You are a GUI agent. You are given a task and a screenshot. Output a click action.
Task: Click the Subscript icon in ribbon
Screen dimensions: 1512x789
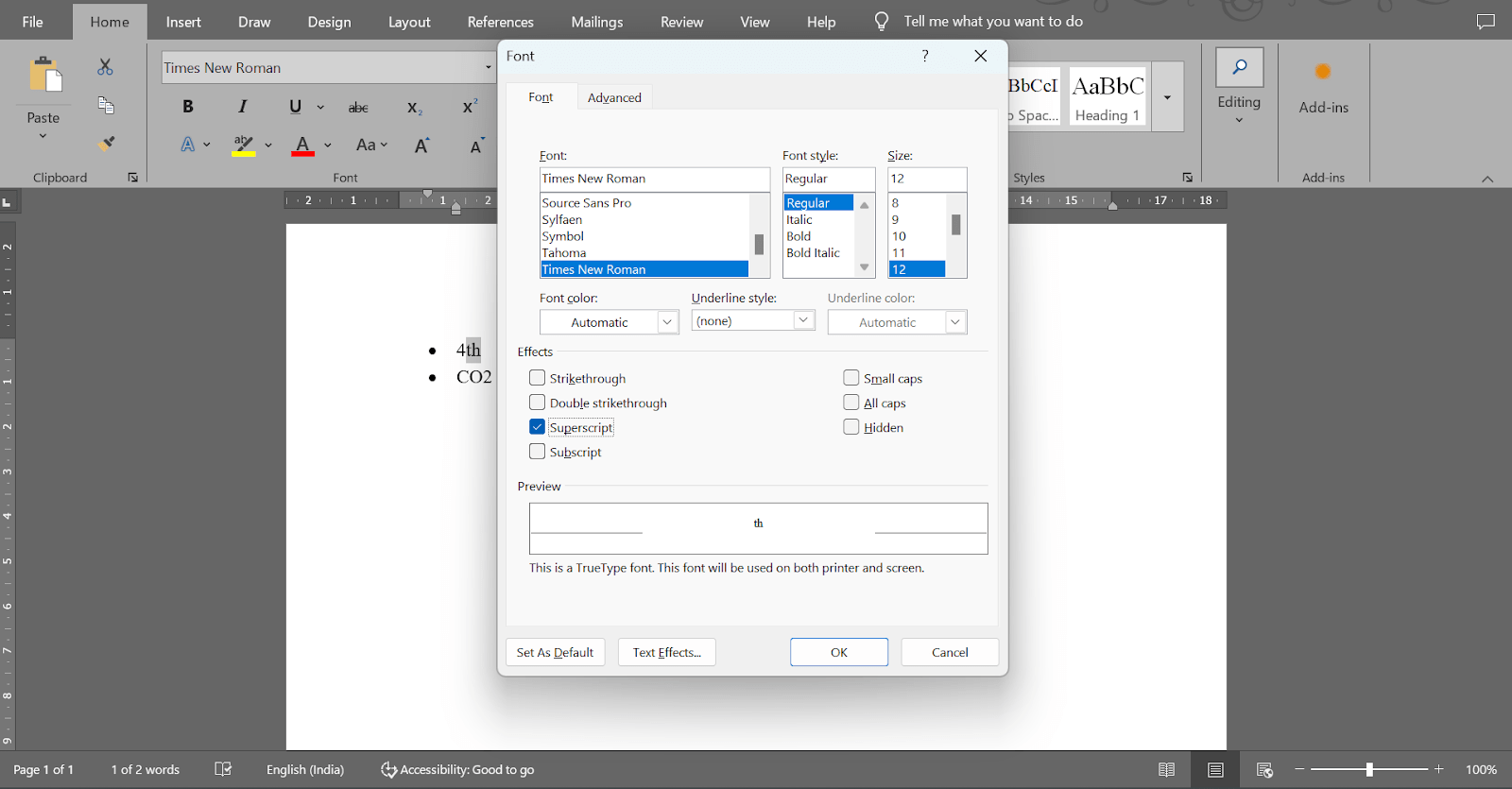point(414,108)
